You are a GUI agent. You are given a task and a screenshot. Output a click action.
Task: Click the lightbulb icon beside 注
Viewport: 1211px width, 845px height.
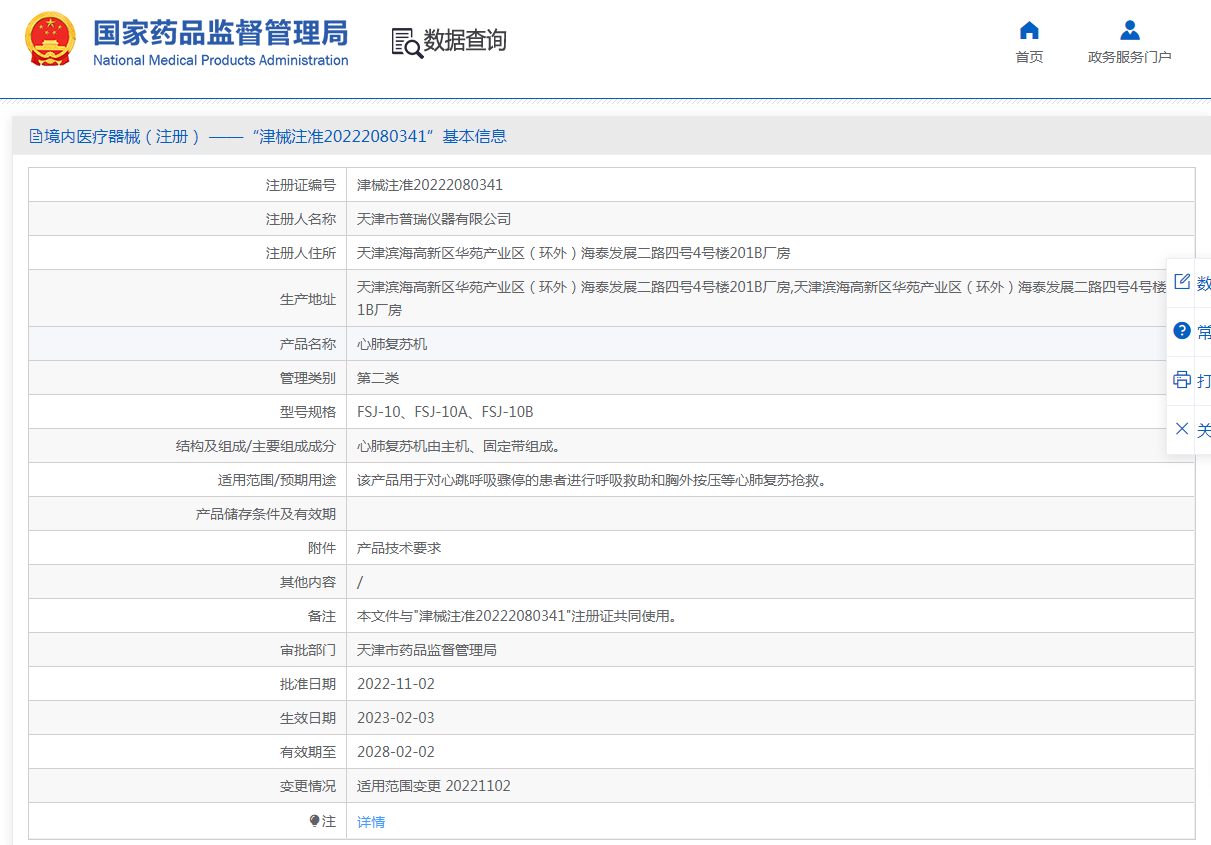314,821
